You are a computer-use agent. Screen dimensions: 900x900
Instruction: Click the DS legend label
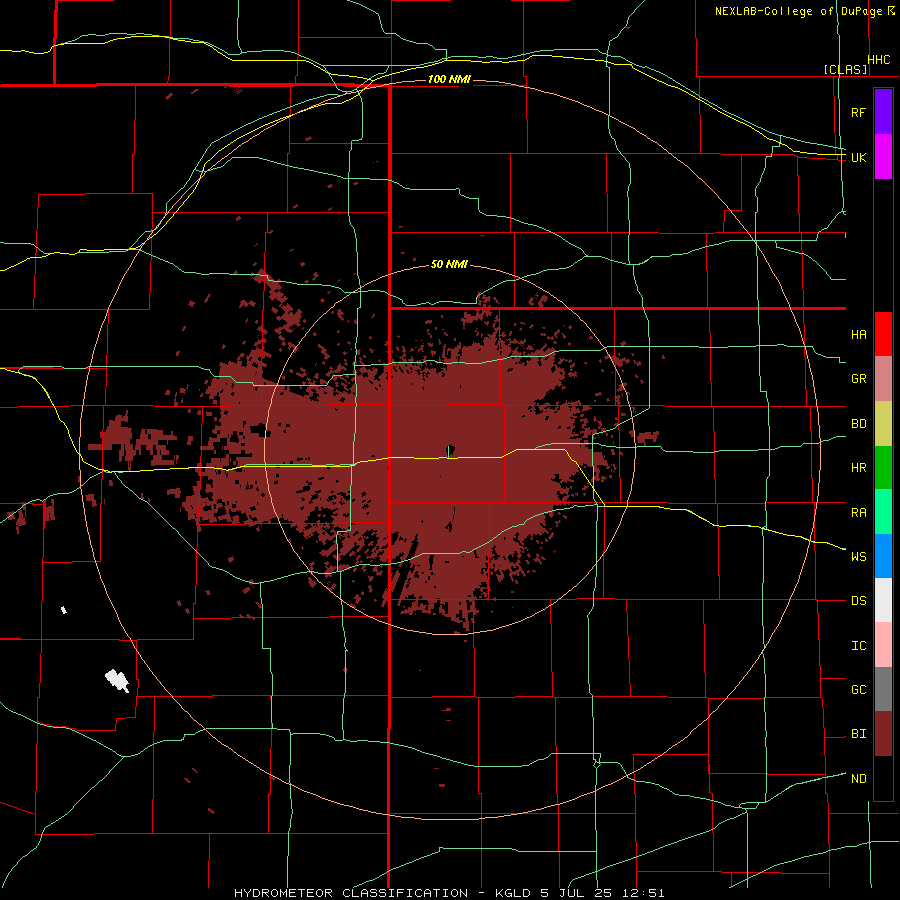(x=858, y=601)
